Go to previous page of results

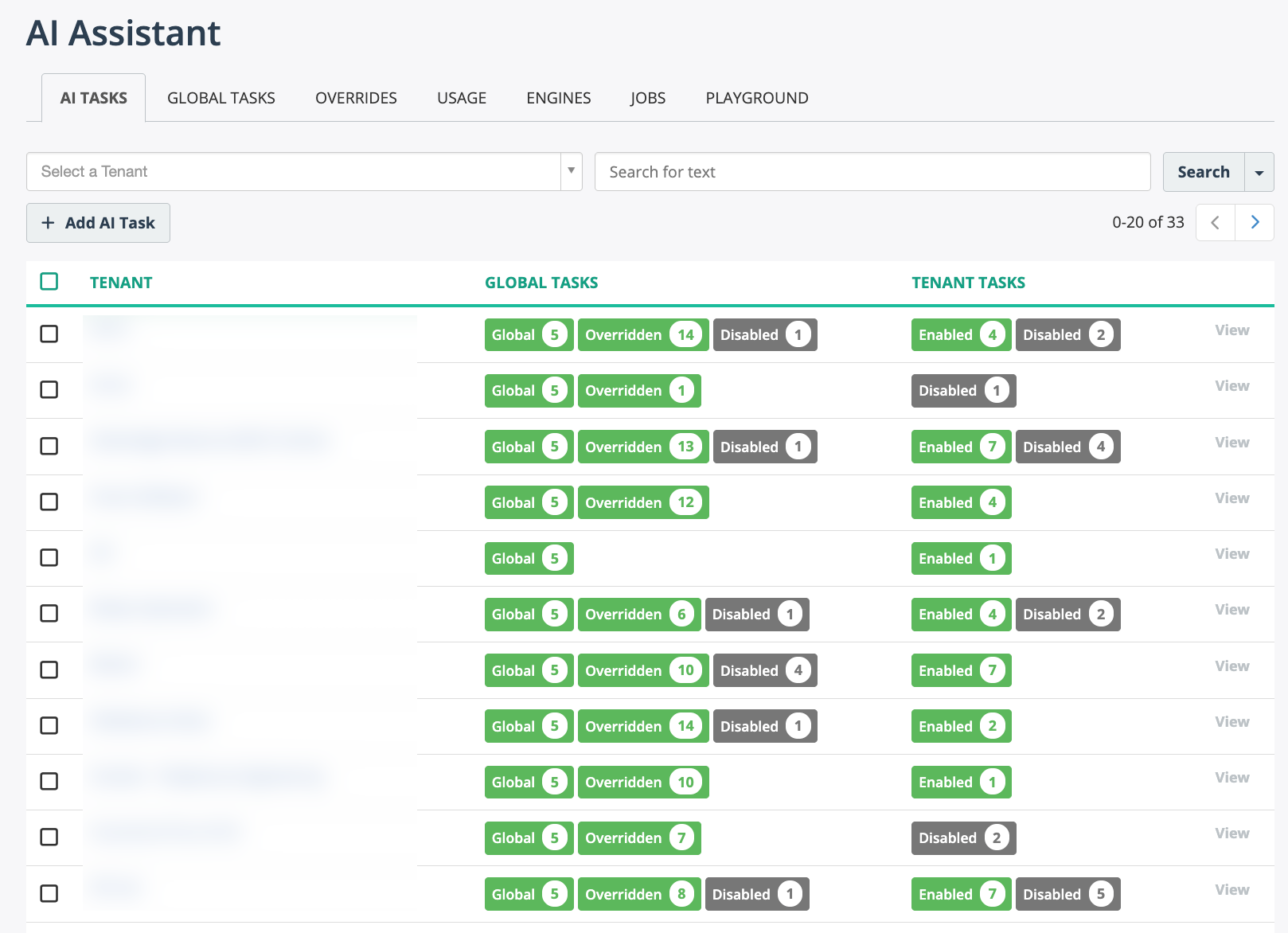(x=1215, y=223)
